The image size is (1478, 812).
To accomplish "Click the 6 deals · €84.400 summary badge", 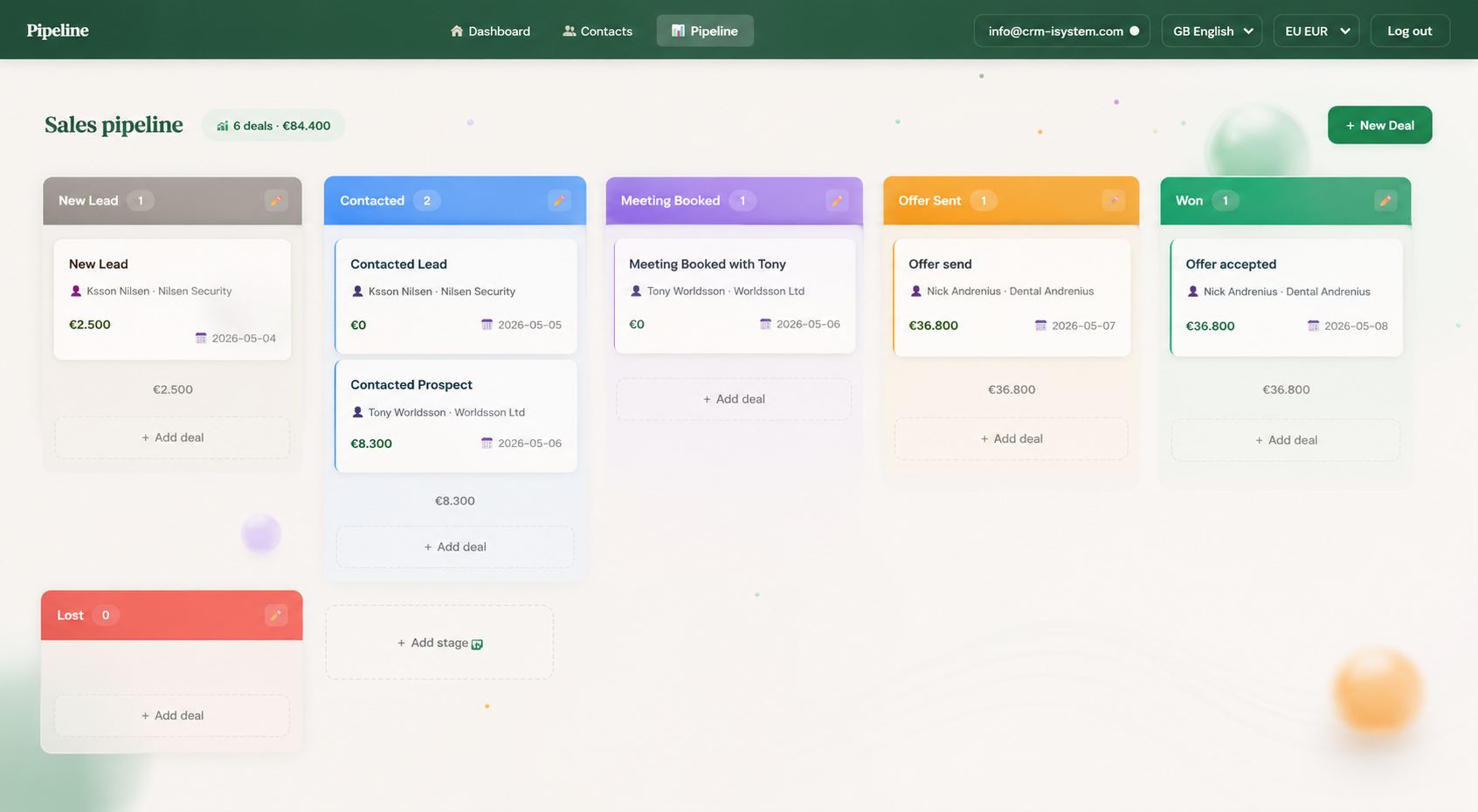I will tap(273, 126).
